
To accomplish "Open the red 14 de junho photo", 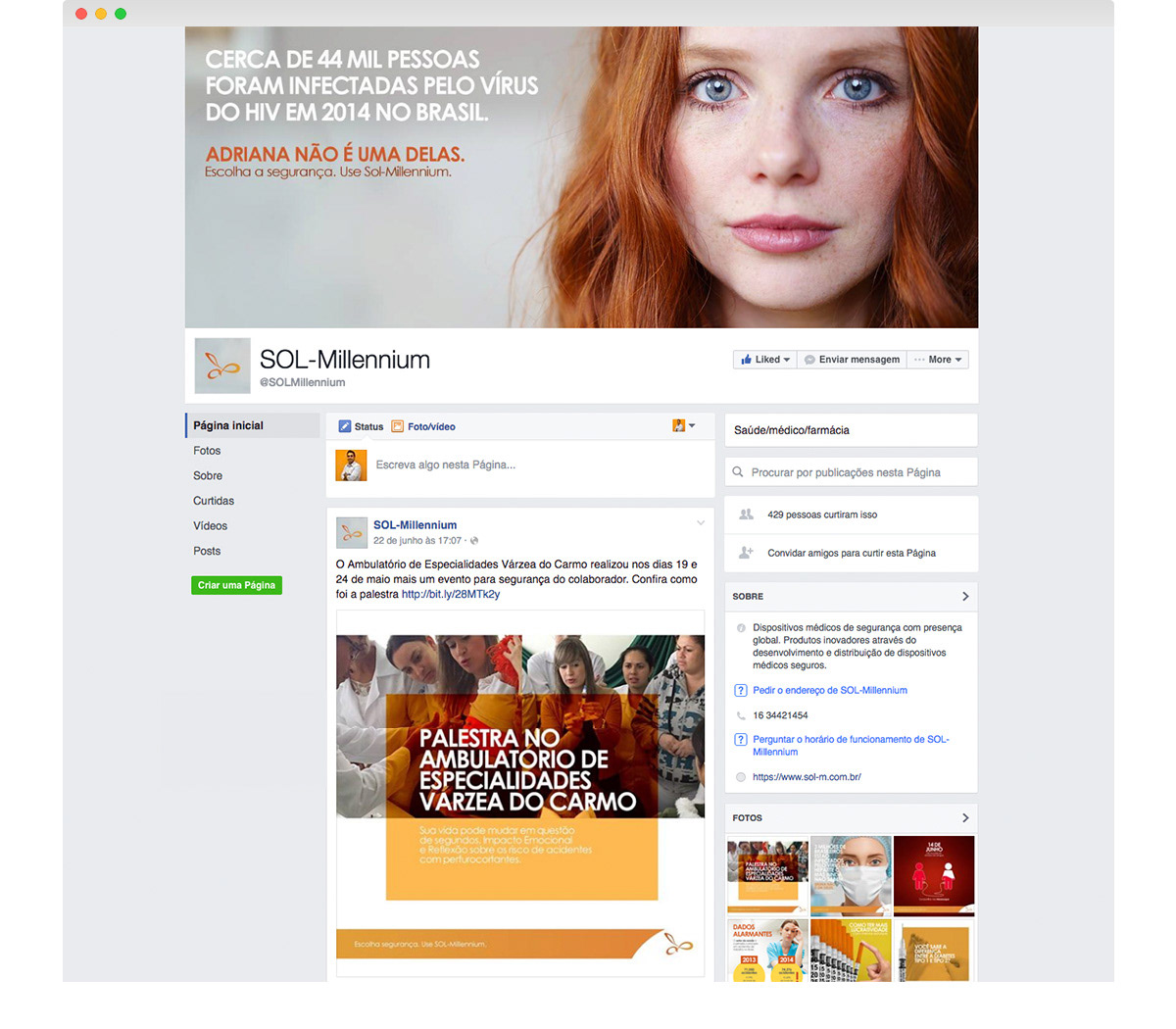I will (934, 876).
